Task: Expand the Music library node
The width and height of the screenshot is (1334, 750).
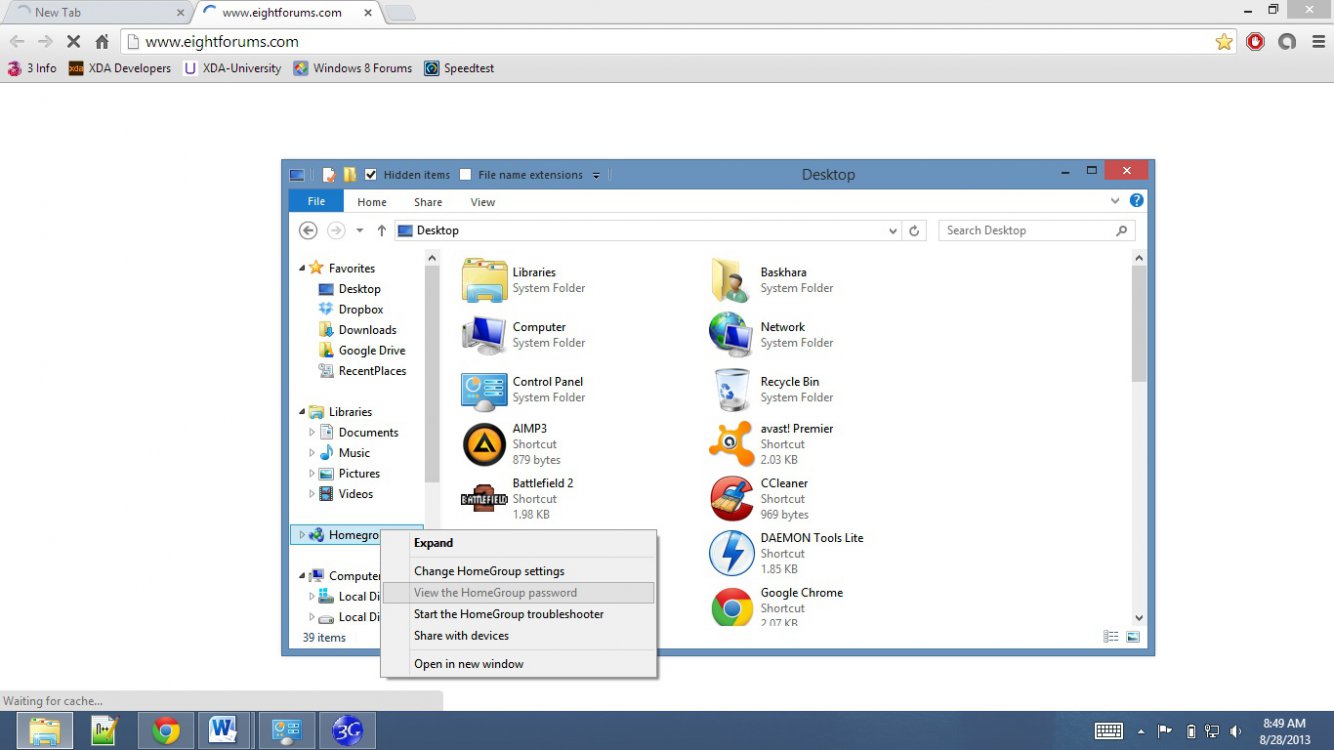Action: coord(312,453)
